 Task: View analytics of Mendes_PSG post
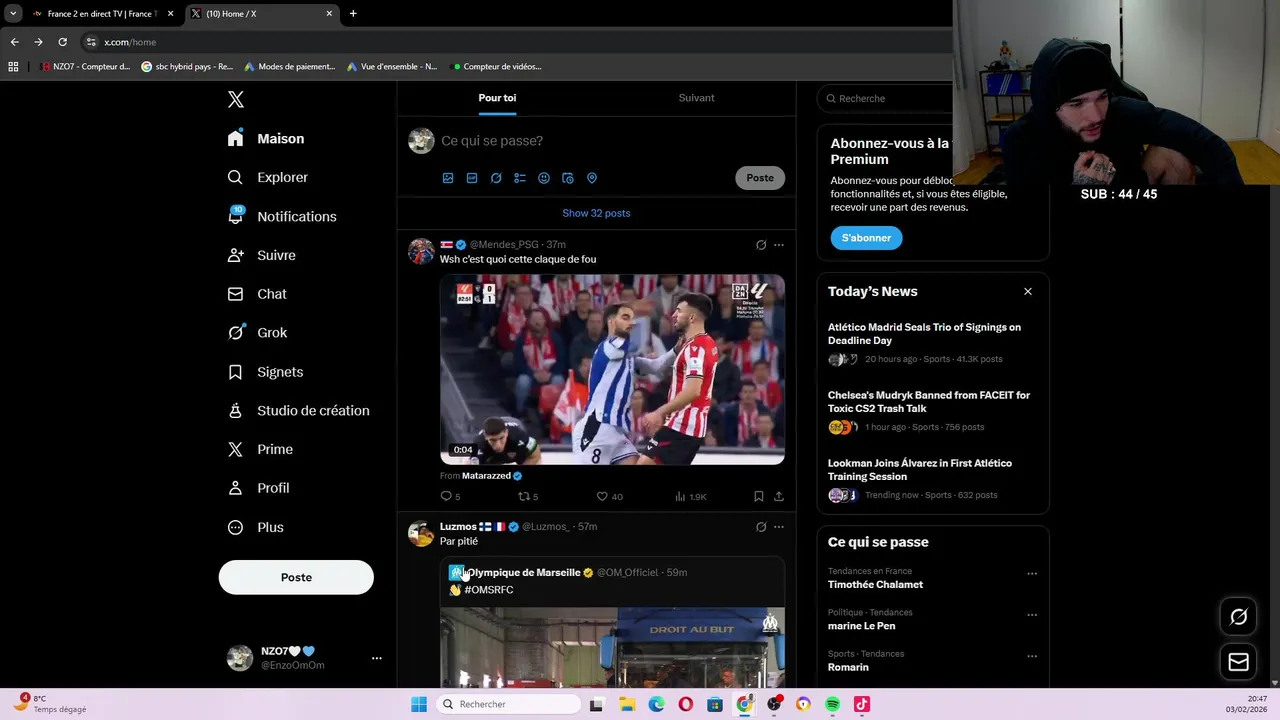691,496
